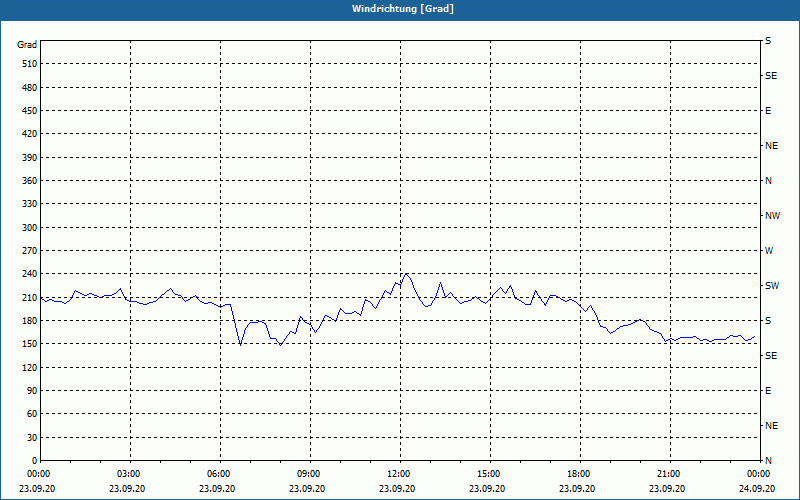
Task: Click the 0 degree axis label
Action: click(x=34, y=461)
